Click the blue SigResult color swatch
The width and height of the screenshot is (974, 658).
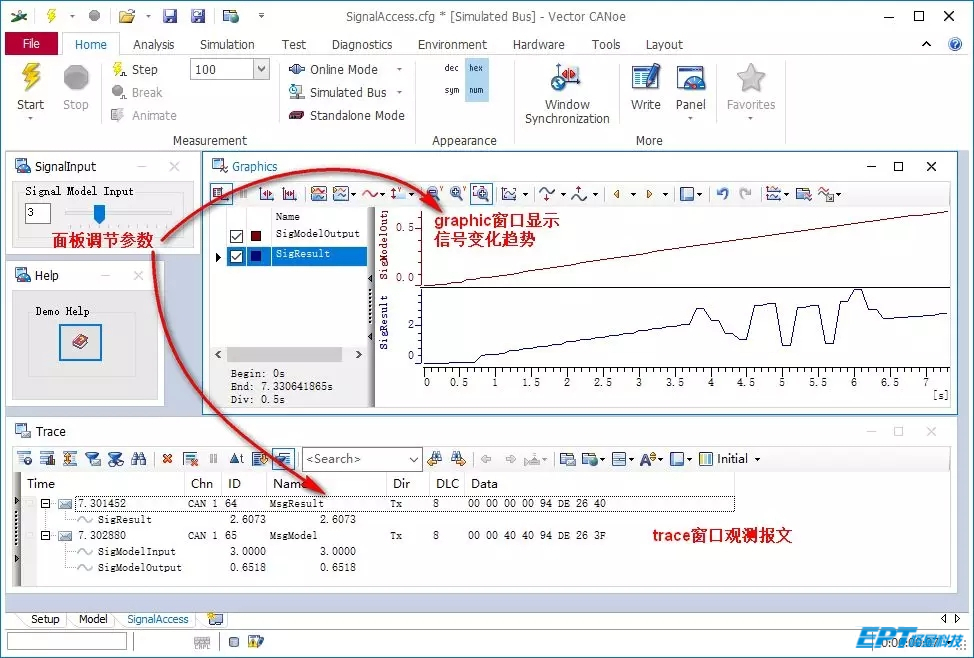coord(256,256)
